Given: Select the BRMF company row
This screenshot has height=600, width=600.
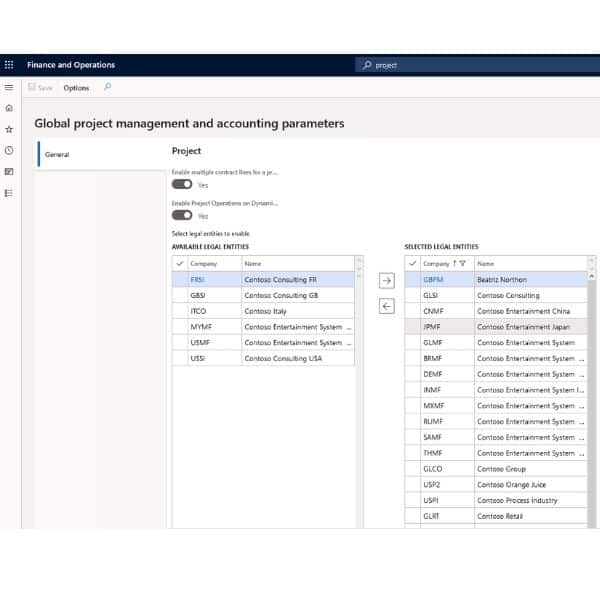Looking at the screenshot, I should point(496,358).
